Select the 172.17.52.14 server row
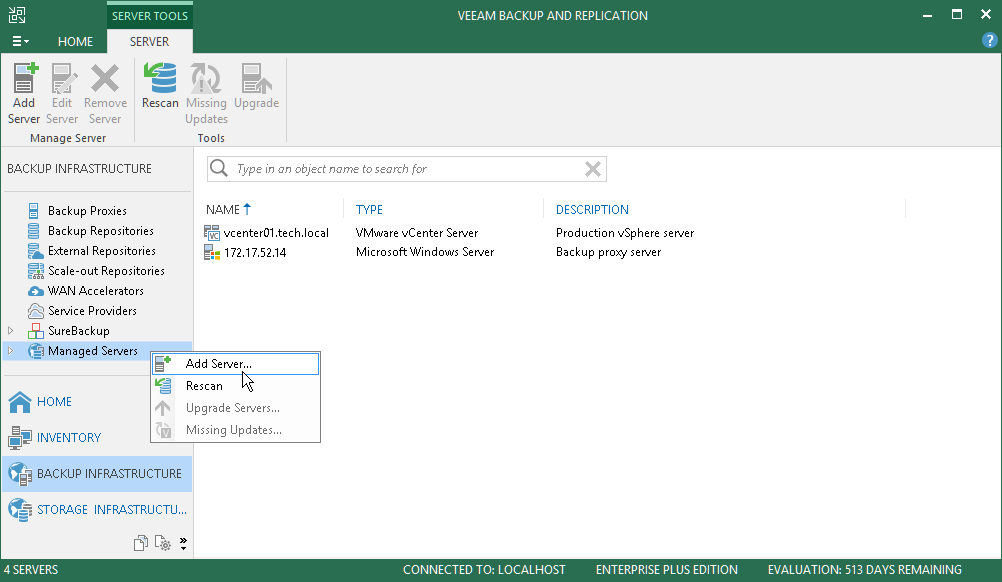 [x=555, y=252]
